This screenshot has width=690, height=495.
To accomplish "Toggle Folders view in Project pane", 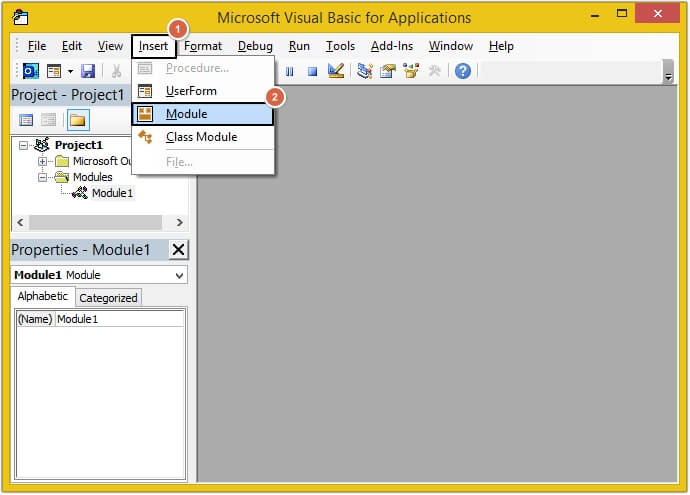I will (78, 120).
